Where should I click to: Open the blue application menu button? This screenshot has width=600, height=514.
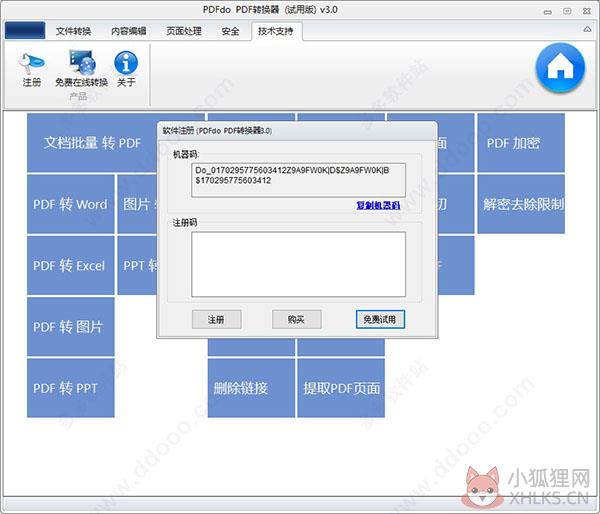click(25, 30)
